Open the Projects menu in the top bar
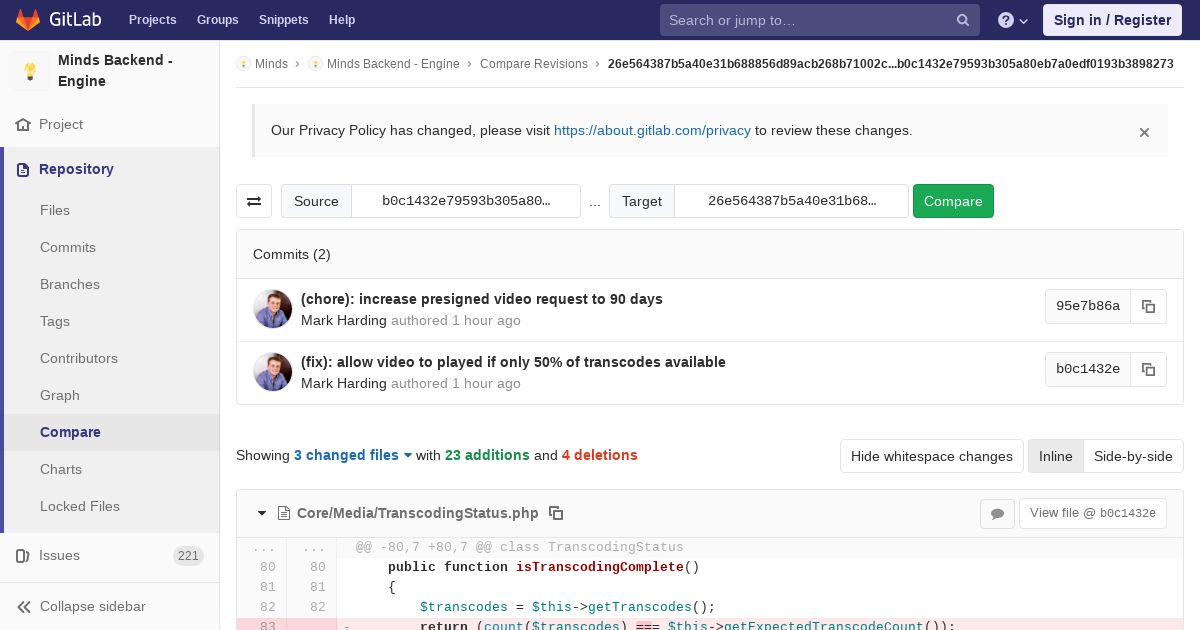 pos(153,20)
